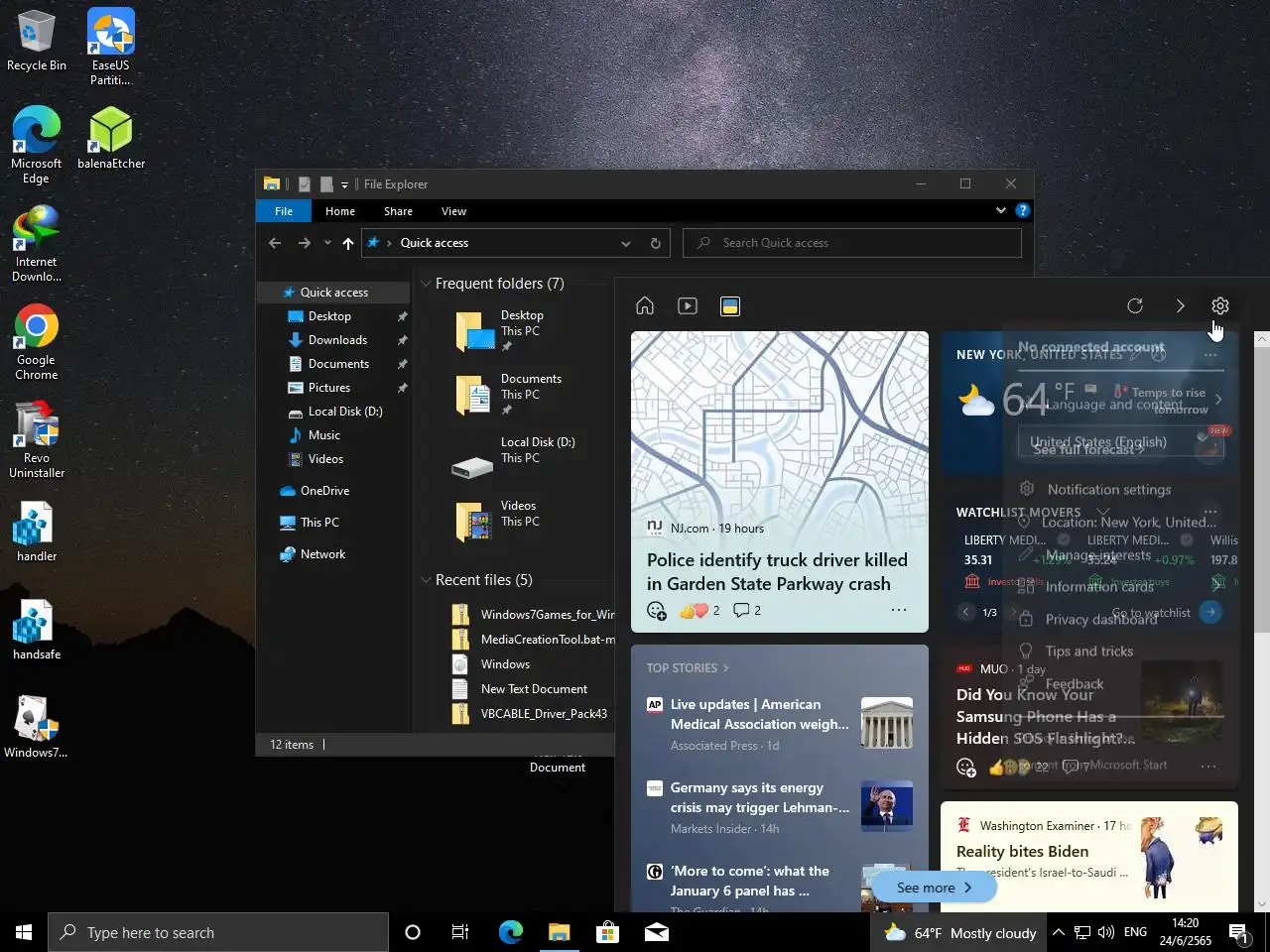Image resolution: width=1270 pixels, height=952 pixels.
Task: Open the Reality bites Biden article
Action: (1022, 852)
